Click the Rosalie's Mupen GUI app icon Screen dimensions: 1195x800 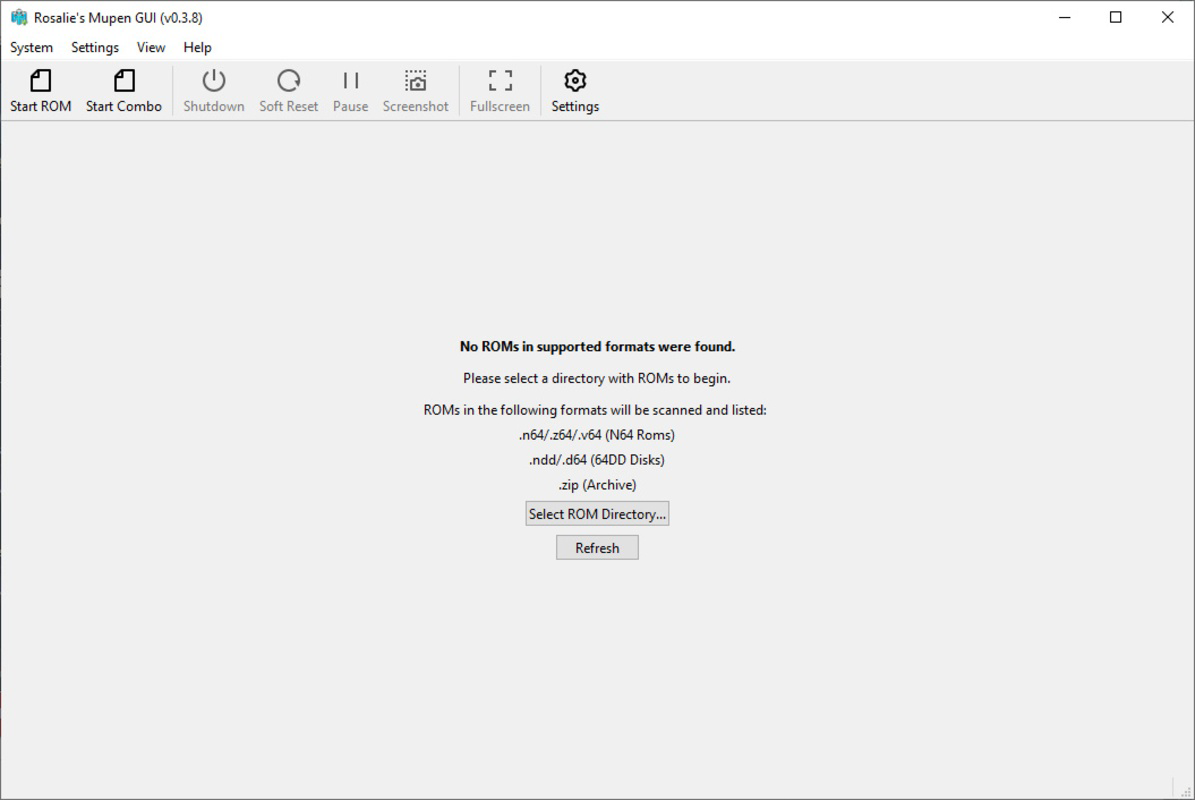coord(19,17)
